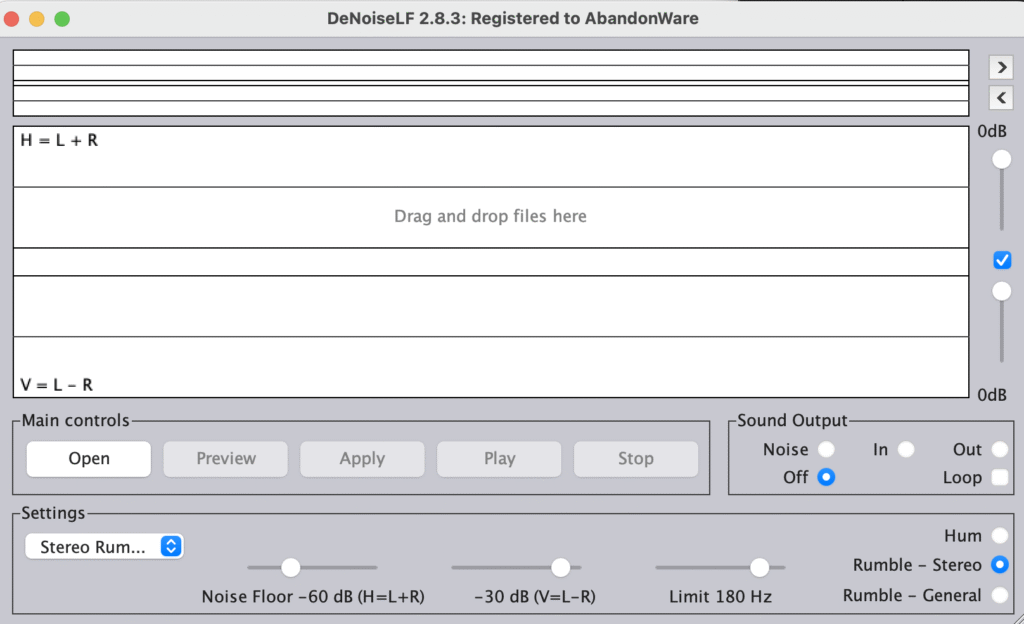1024x624 pixels.
Task: Click the Play button
Action: 500,458
